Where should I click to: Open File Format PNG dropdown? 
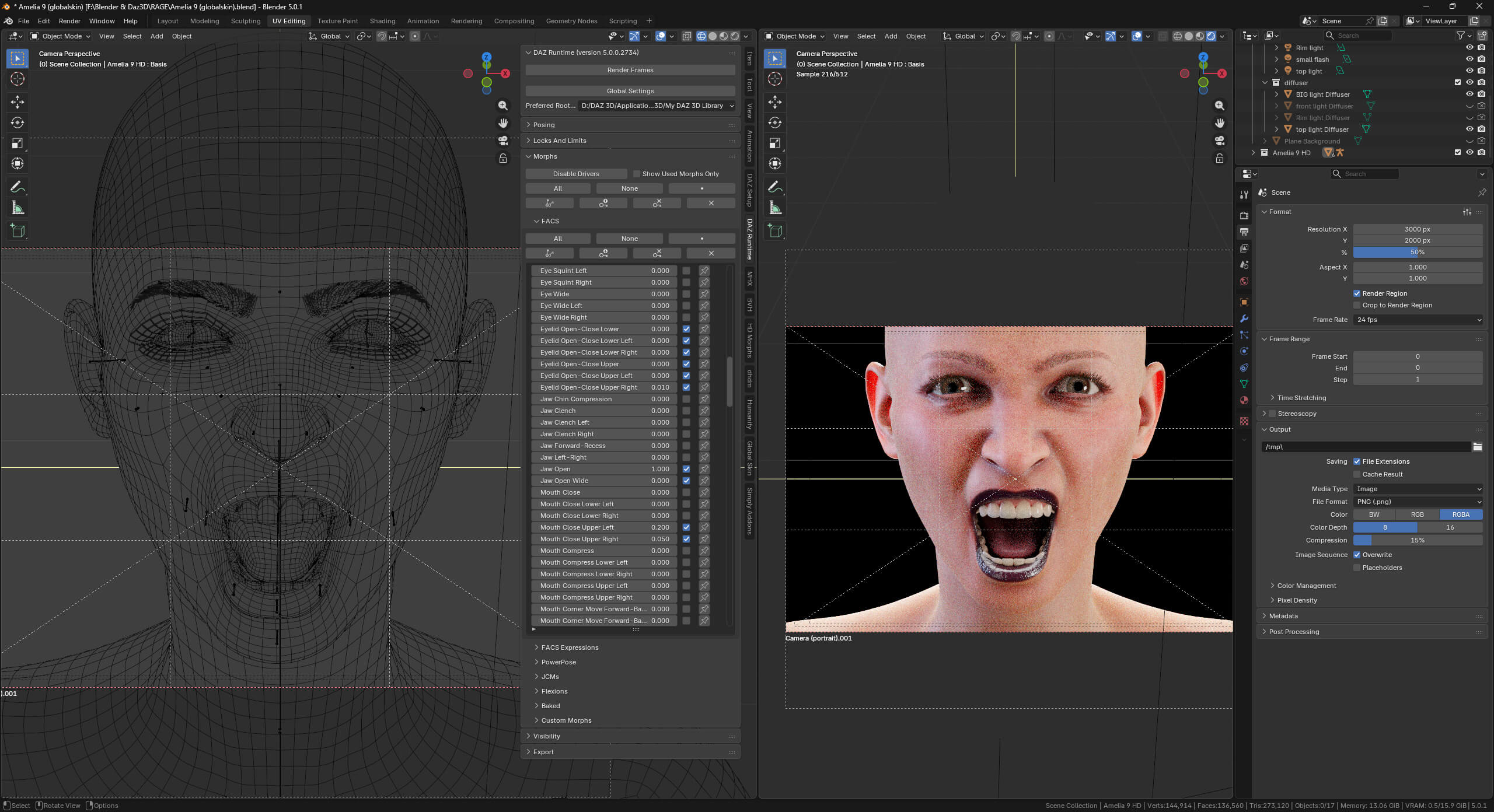(1418, 502)
